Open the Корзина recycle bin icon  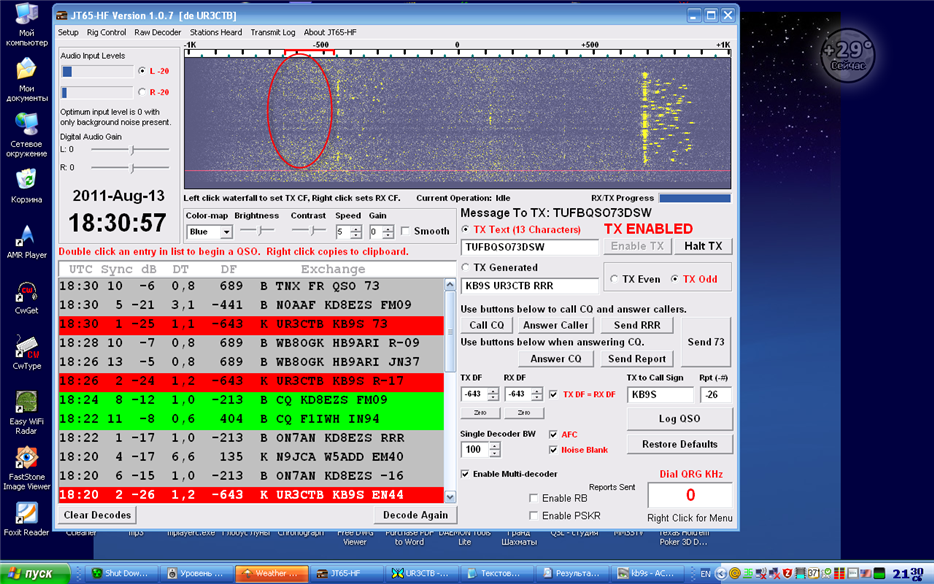click(27, 180)
